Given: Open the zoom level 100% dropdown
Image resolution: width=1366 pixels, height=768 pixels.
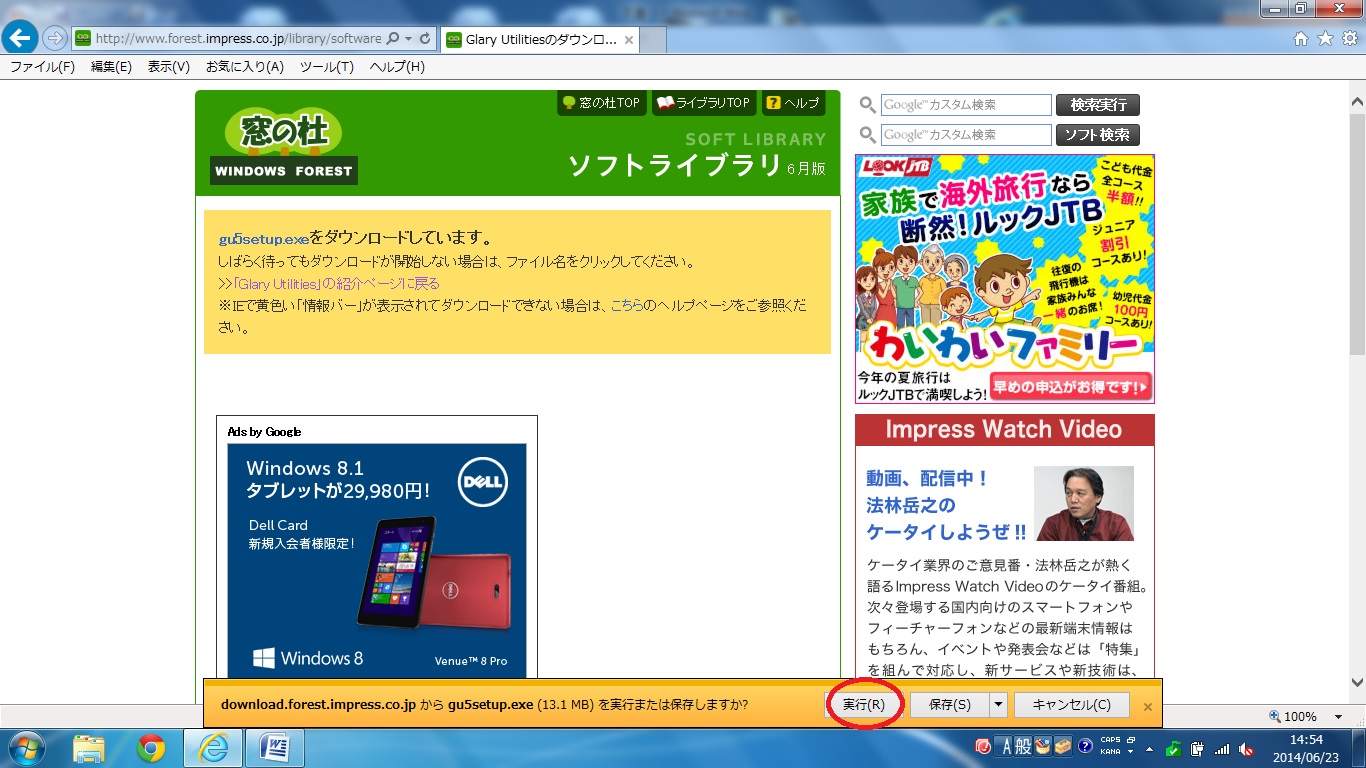Looking at the screenshot, I should 1338,716.
